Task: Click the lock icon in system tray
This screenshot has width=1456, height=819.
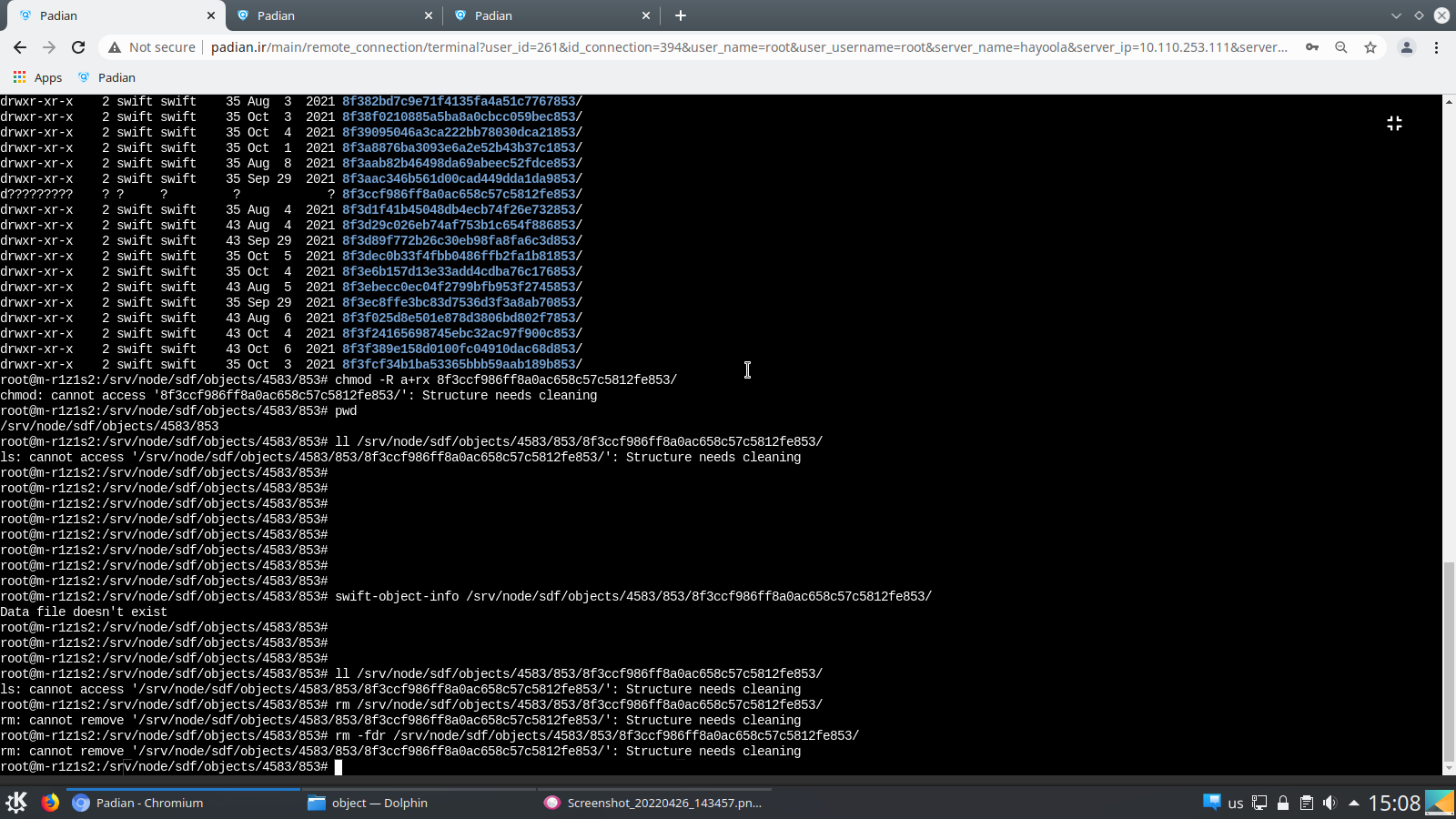Action: [1283, 803]
